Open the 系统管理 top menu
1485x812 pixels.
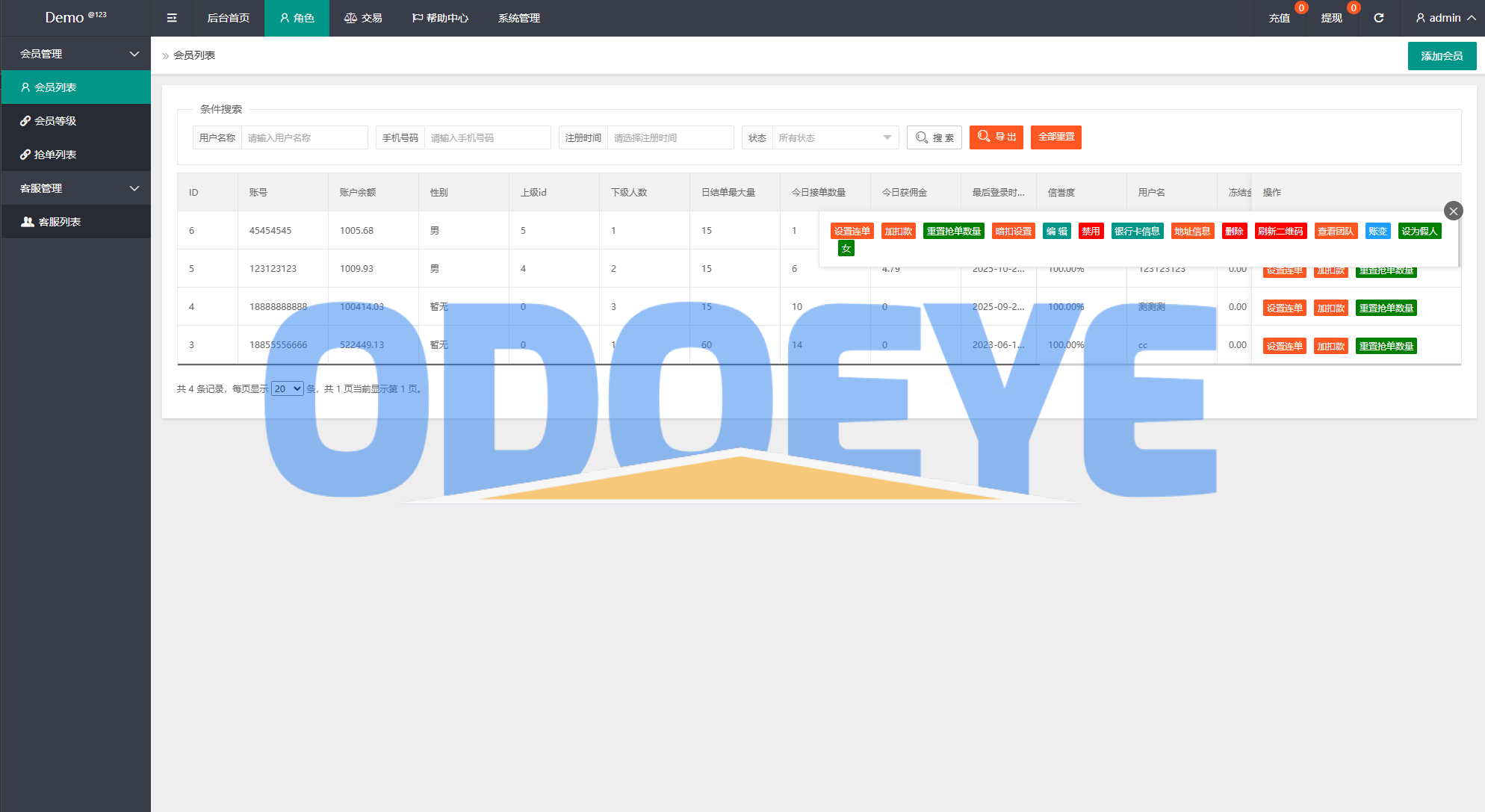click(x=518, y=18)
